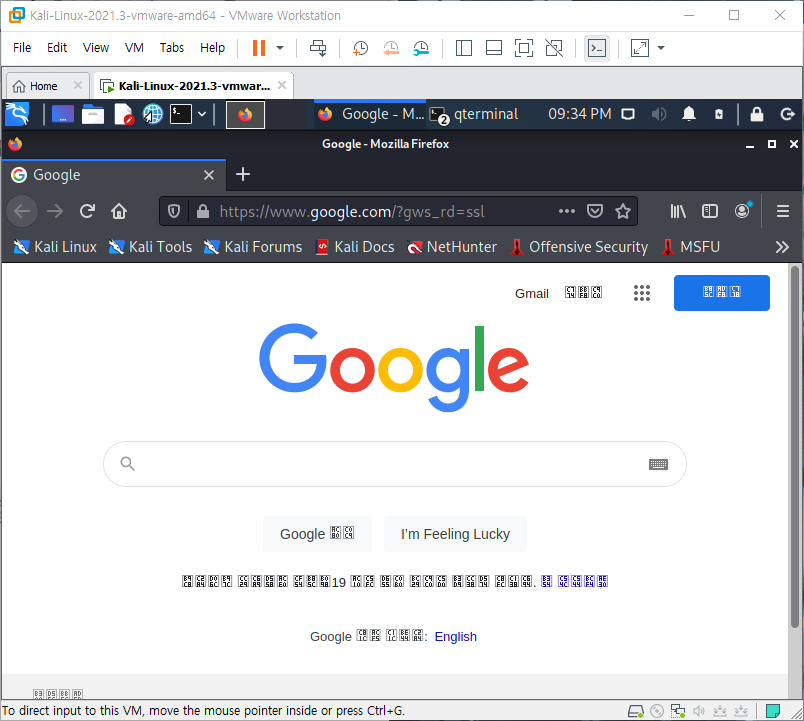Toggle Unity mode icon
The height and width of the screenshot is (721, 804).
554,48
